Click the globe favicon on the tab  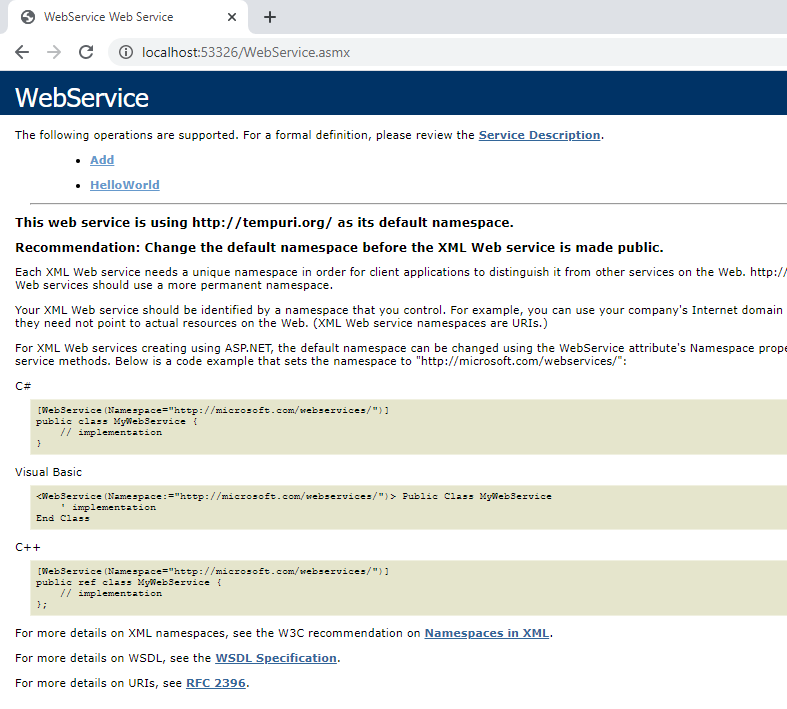[27, 17]
